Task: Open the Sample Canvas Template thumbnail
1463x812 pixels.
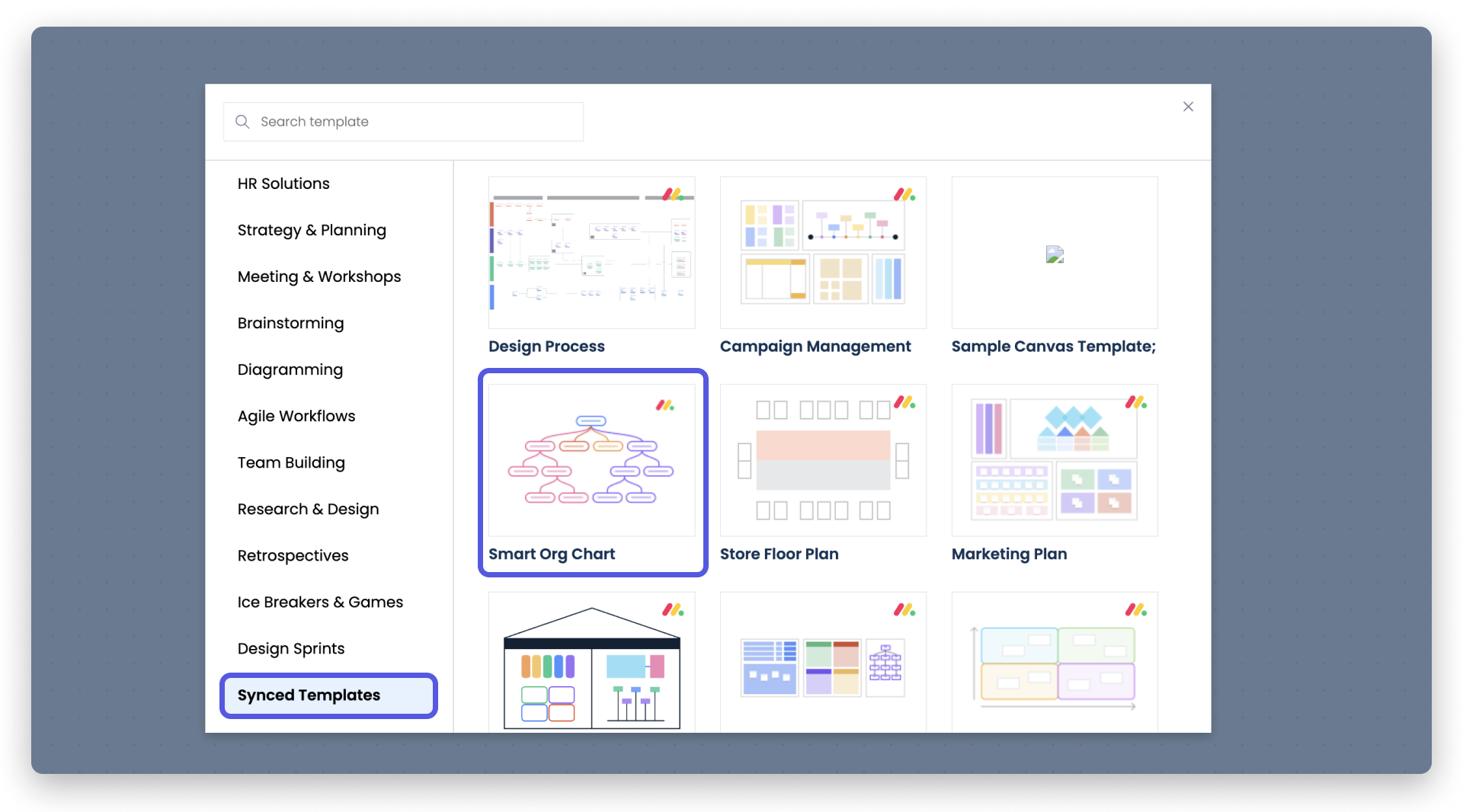Action: point(1055,253)
